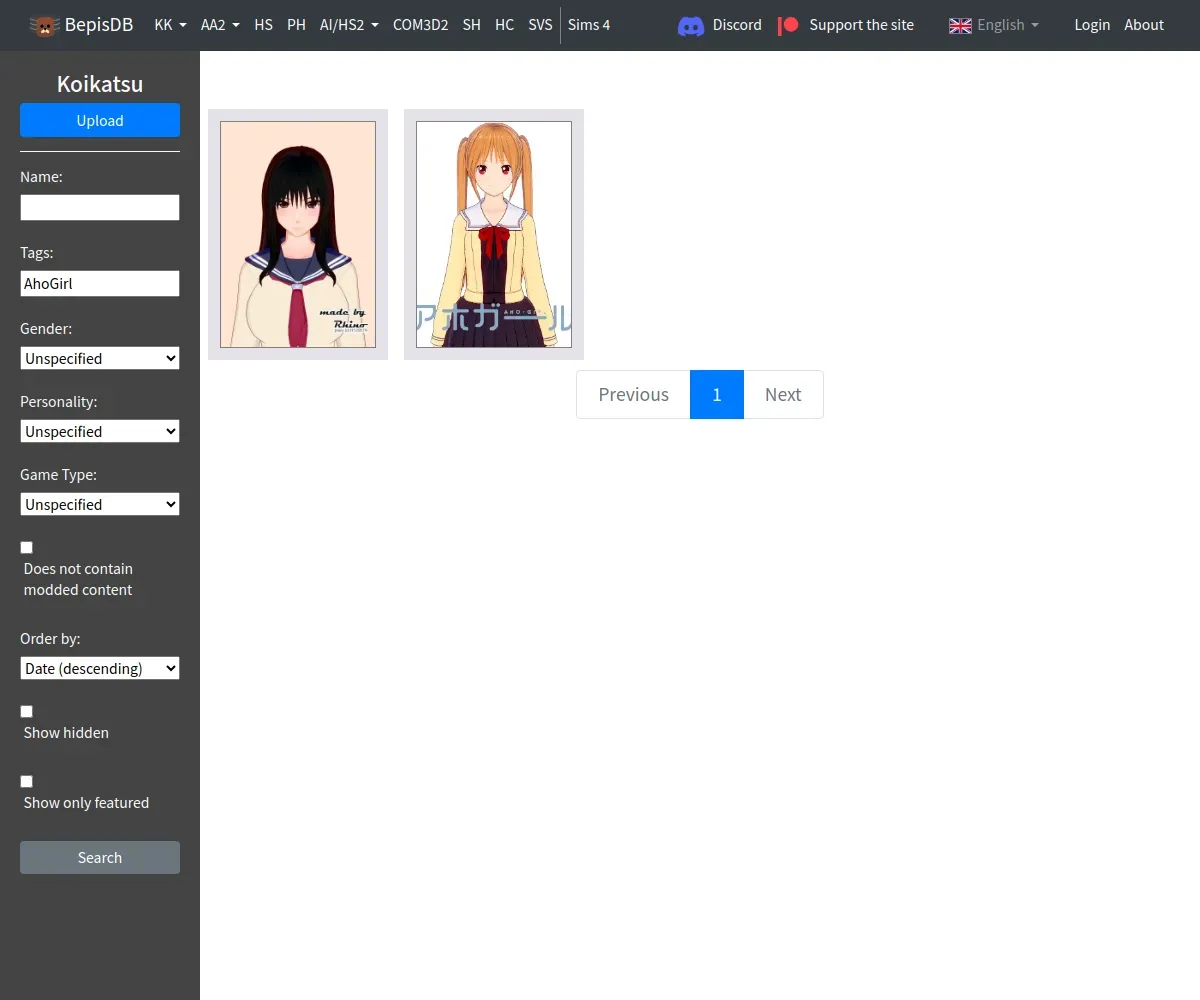1200x1000 pixels.
Task: Click the Tags field containing AhoGirl
Action: 100,283
